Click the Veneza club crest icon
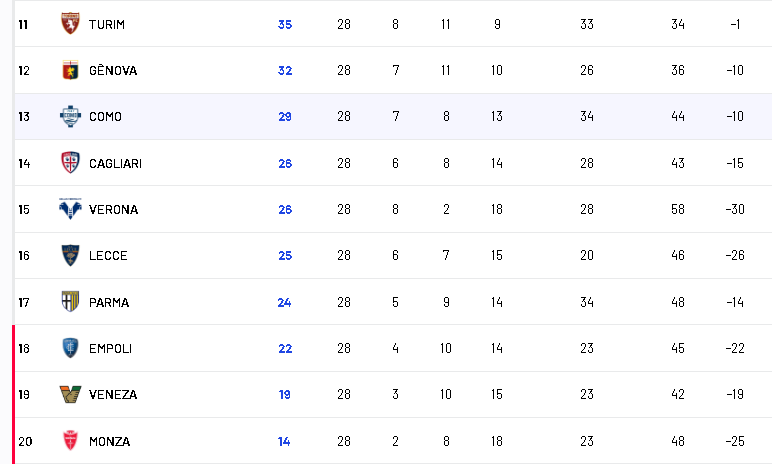The image size is (772, 464). (69, 394)
